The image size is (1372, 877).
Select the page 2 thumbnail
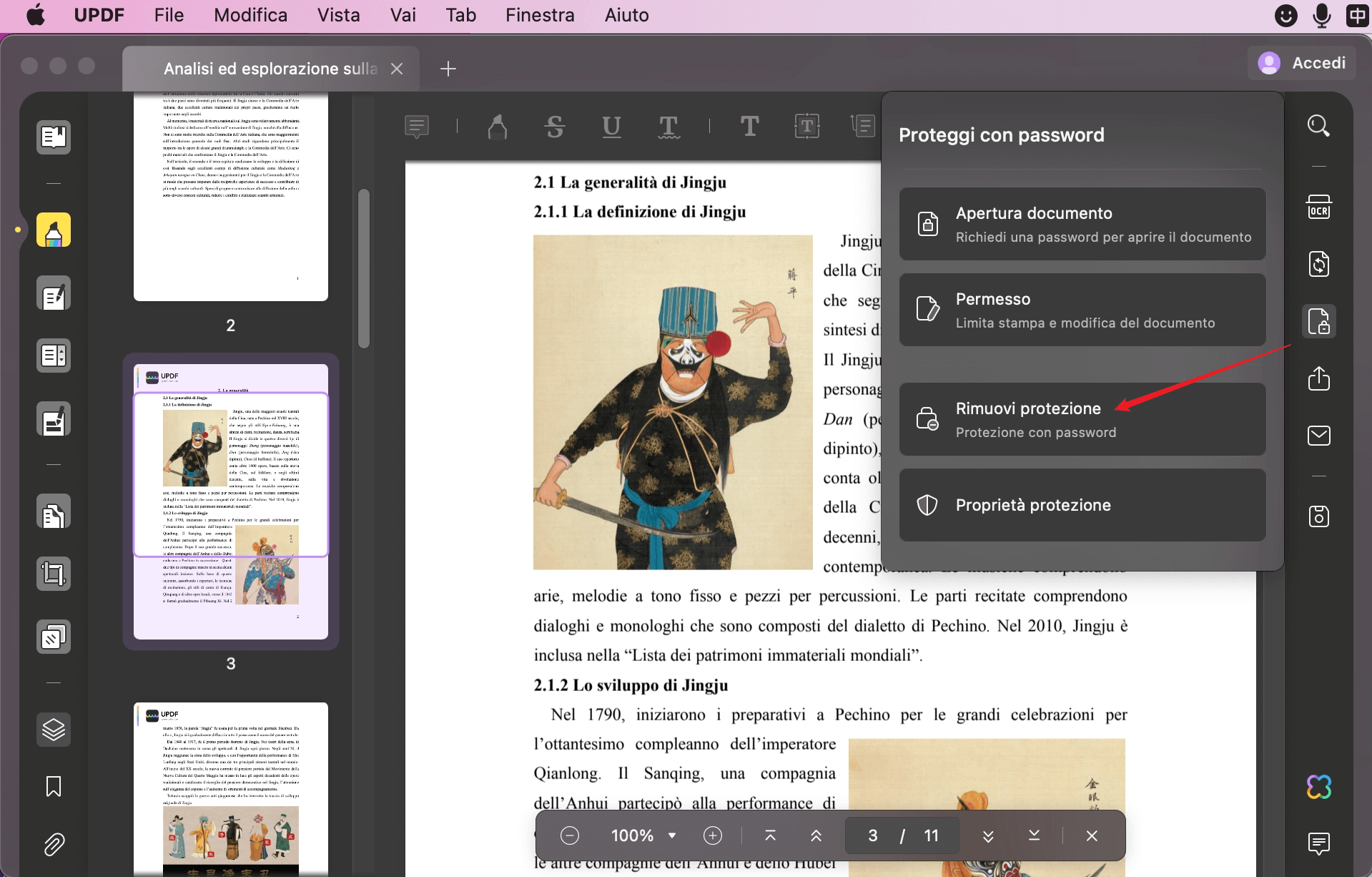[x=231, y=196]
